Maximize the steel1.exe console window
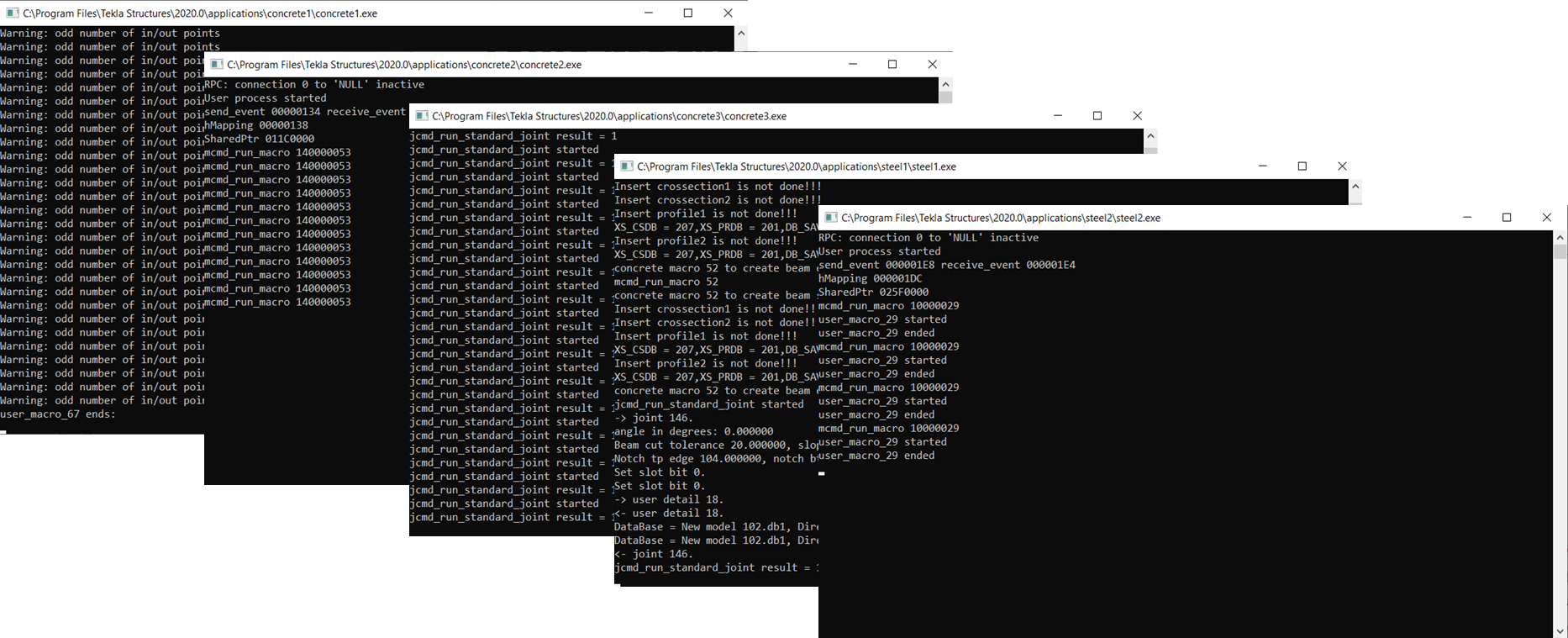This screenshot has height=638, width=1568. point(1302,166)
